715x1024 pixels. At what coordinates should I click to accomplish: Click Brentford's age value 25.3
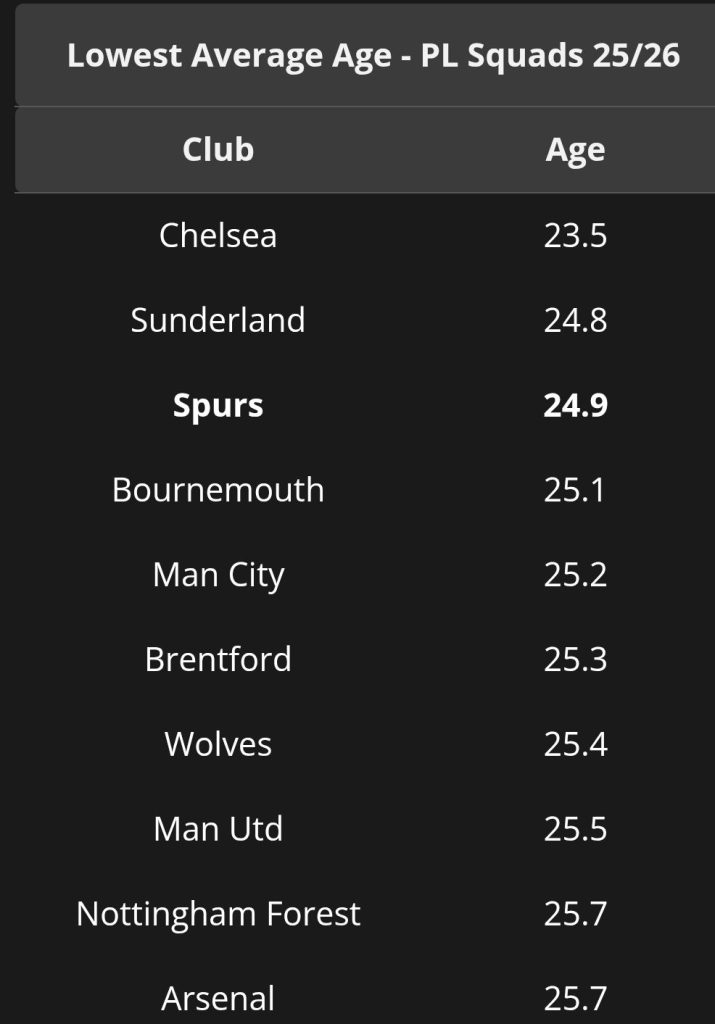575,660
